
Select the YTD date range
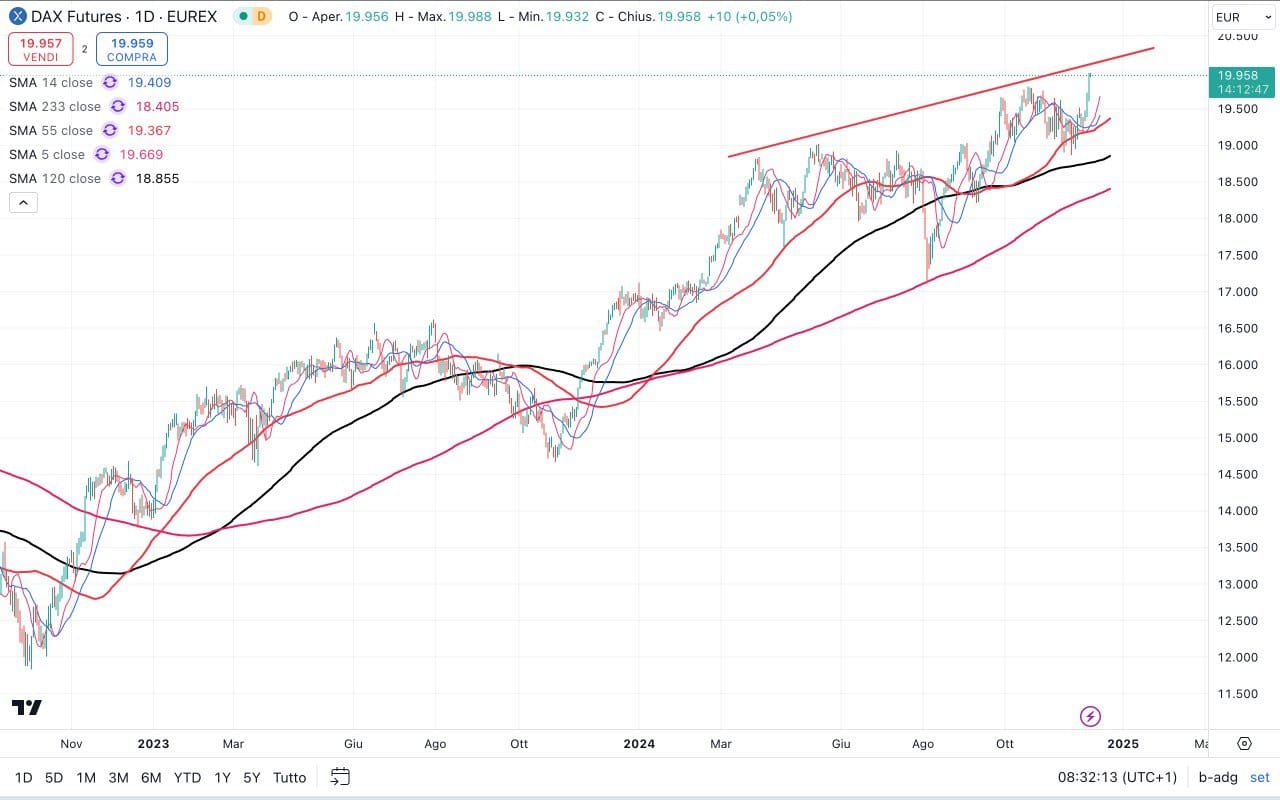[187, 777]
